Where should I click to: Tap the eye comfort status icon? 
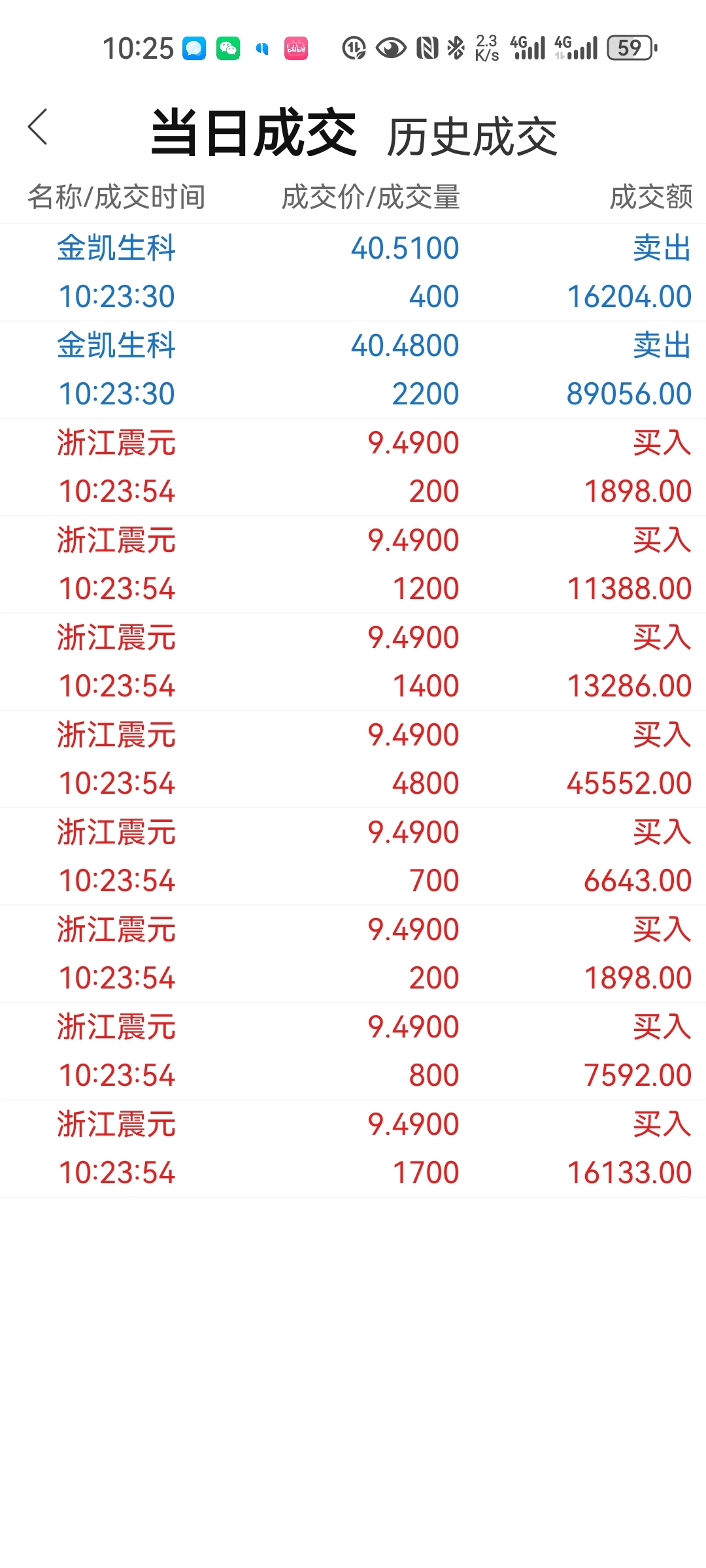391,48
